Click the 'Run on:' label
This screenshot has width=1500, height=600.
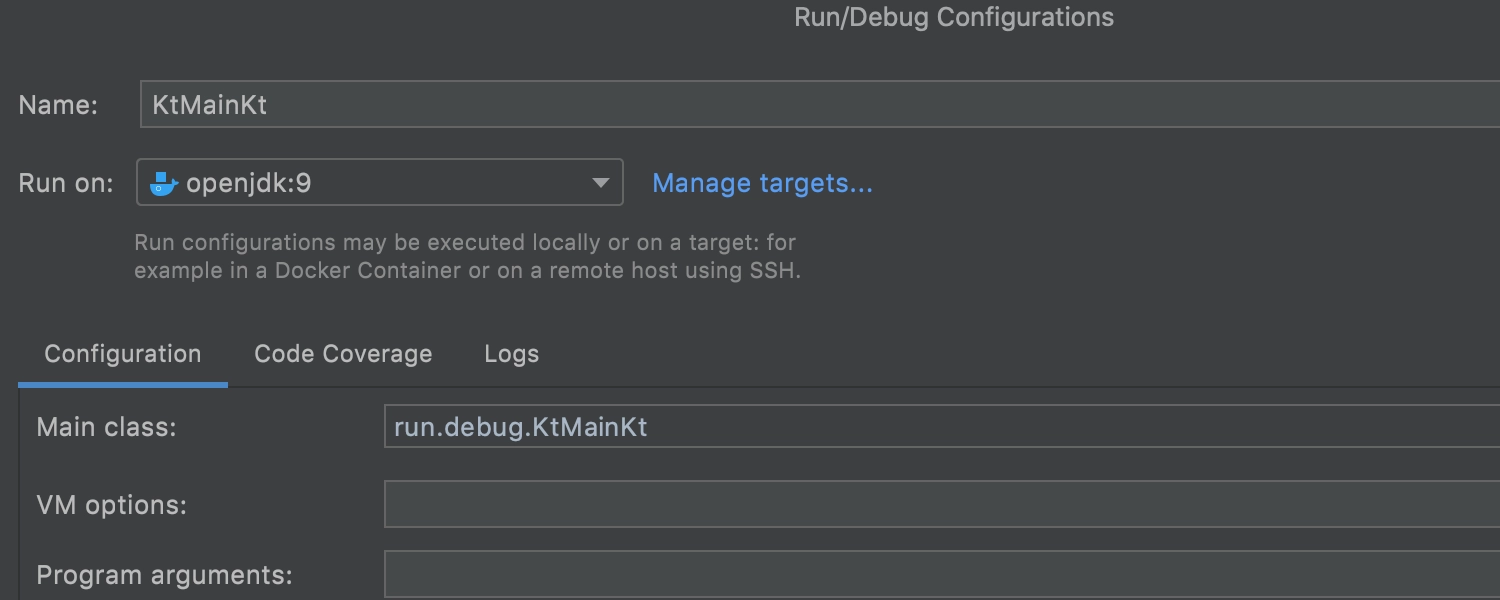[66, 184]
